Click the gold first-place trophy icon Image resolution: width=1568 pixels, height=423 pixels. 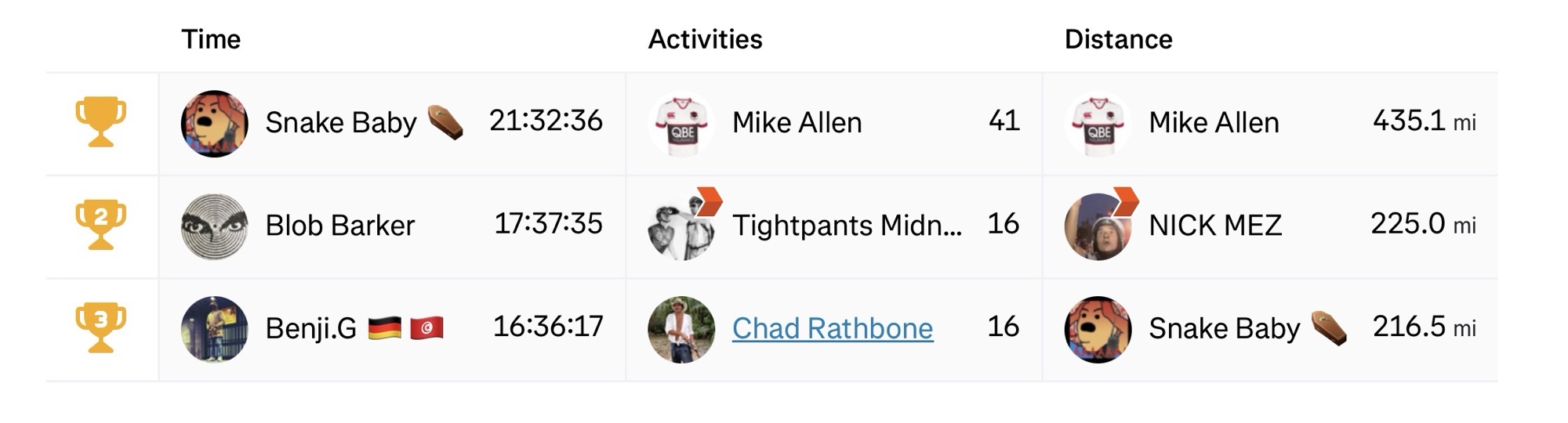point(100,122)
